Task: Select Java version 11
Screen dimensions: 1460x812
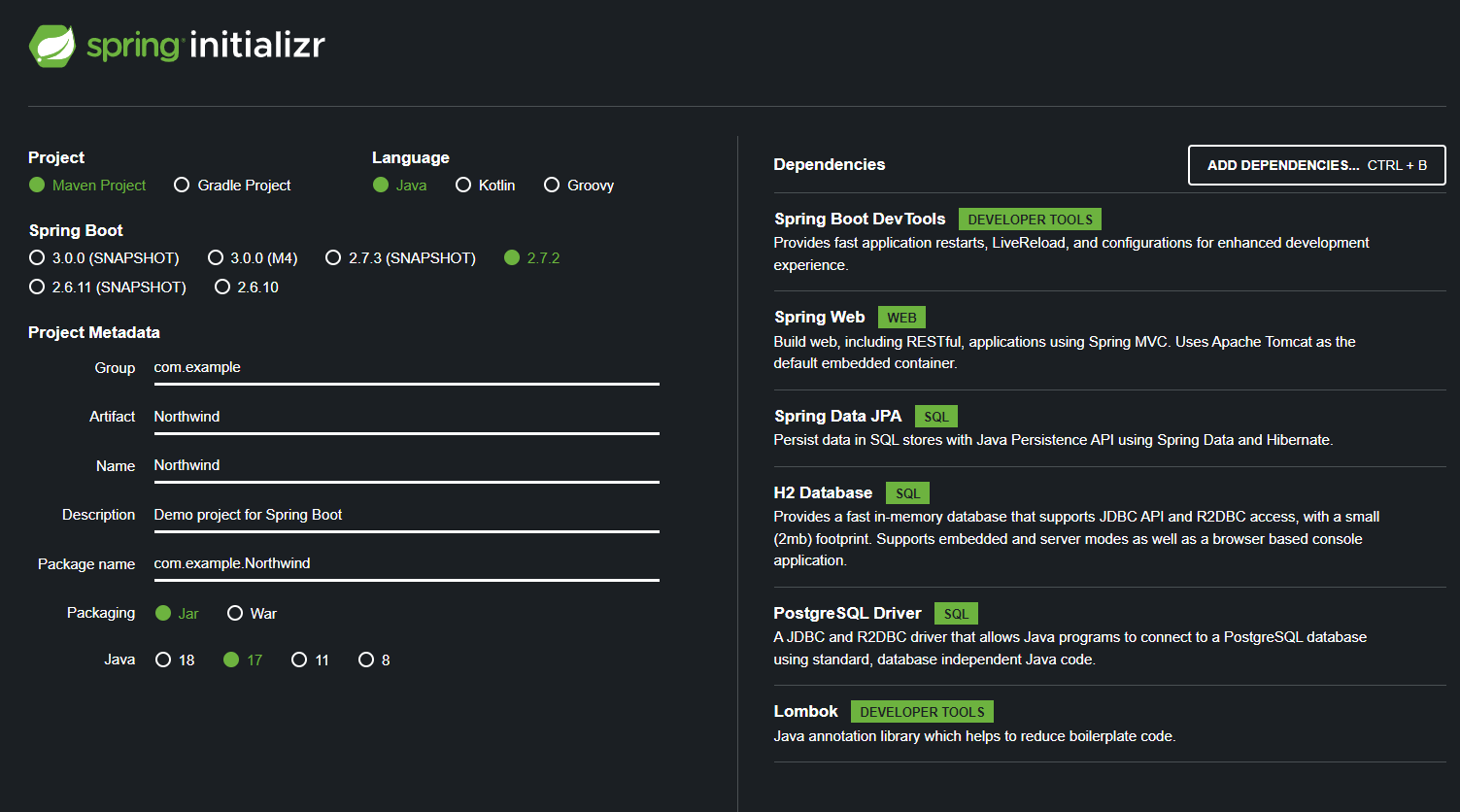Action: (x=299, y=660)
